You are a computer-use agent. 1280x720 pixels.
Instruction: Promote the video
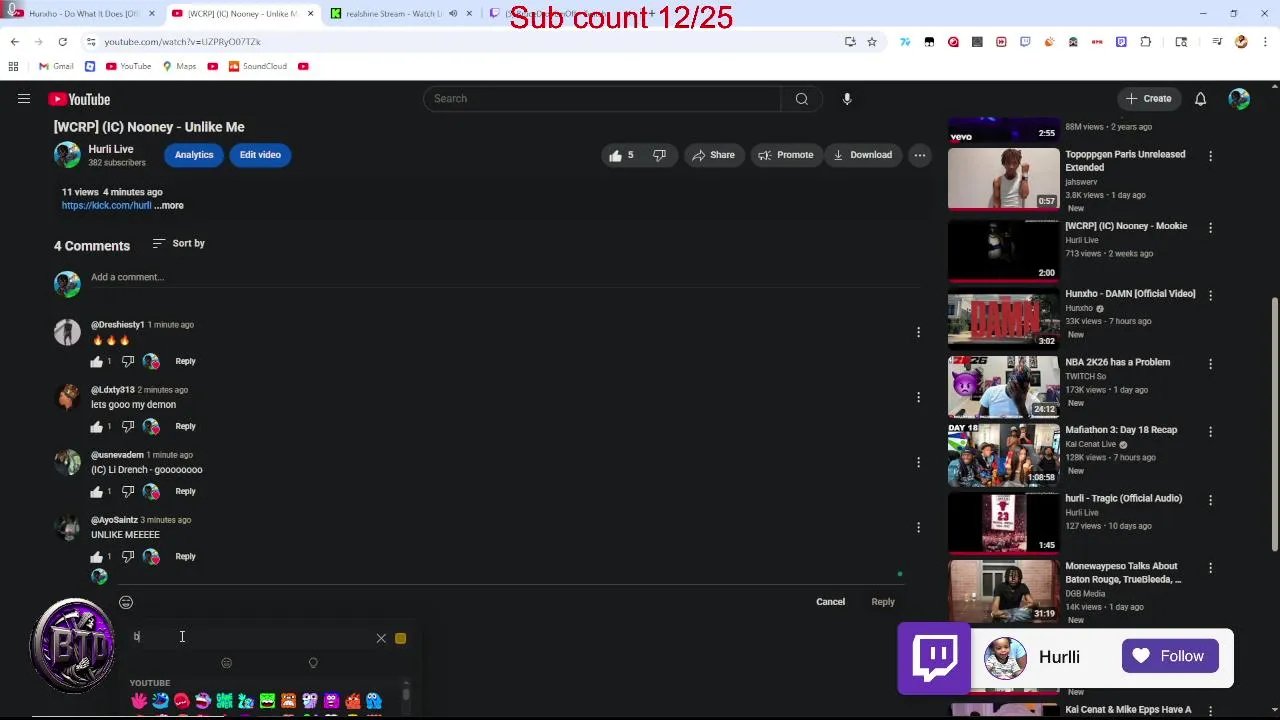[785, 155]
